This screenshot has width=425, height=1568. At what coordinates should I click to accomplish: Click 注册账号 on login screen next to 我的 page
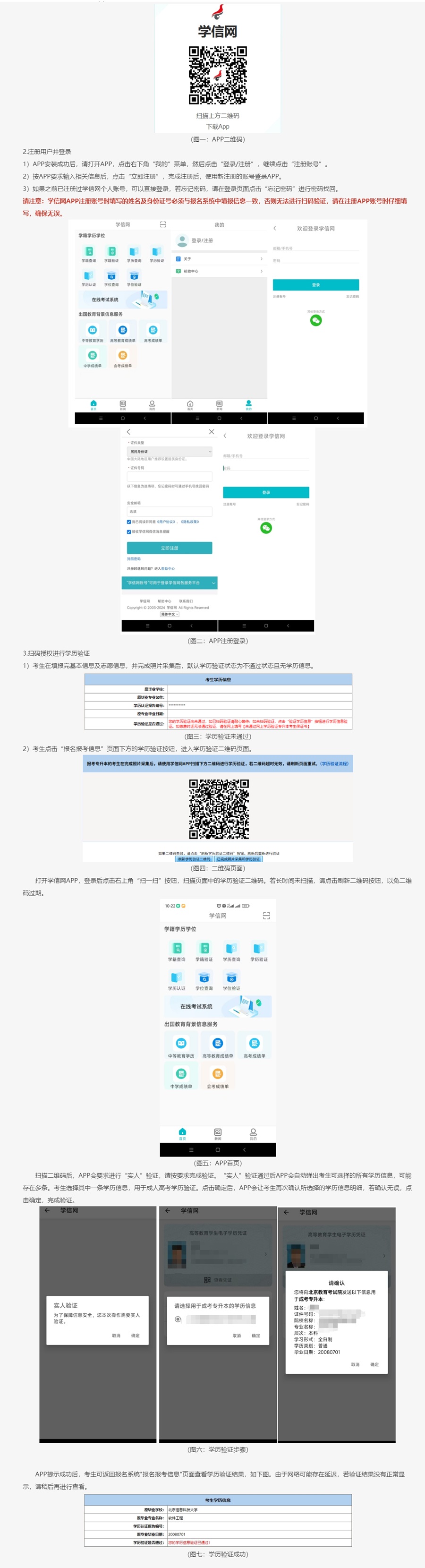coord(279,296)
